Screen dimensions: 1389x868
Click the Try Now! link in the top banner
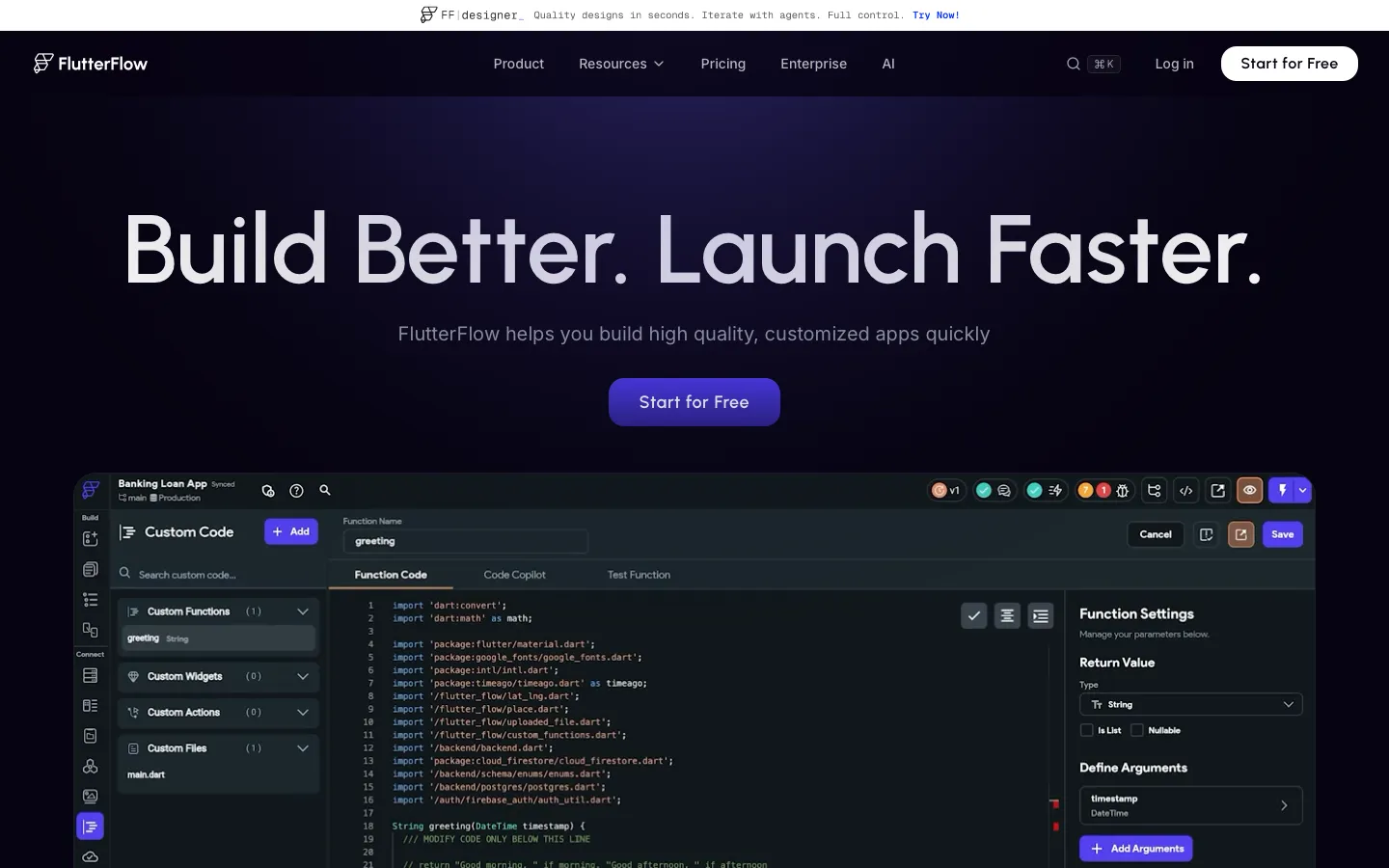click(x=936, y=15)
